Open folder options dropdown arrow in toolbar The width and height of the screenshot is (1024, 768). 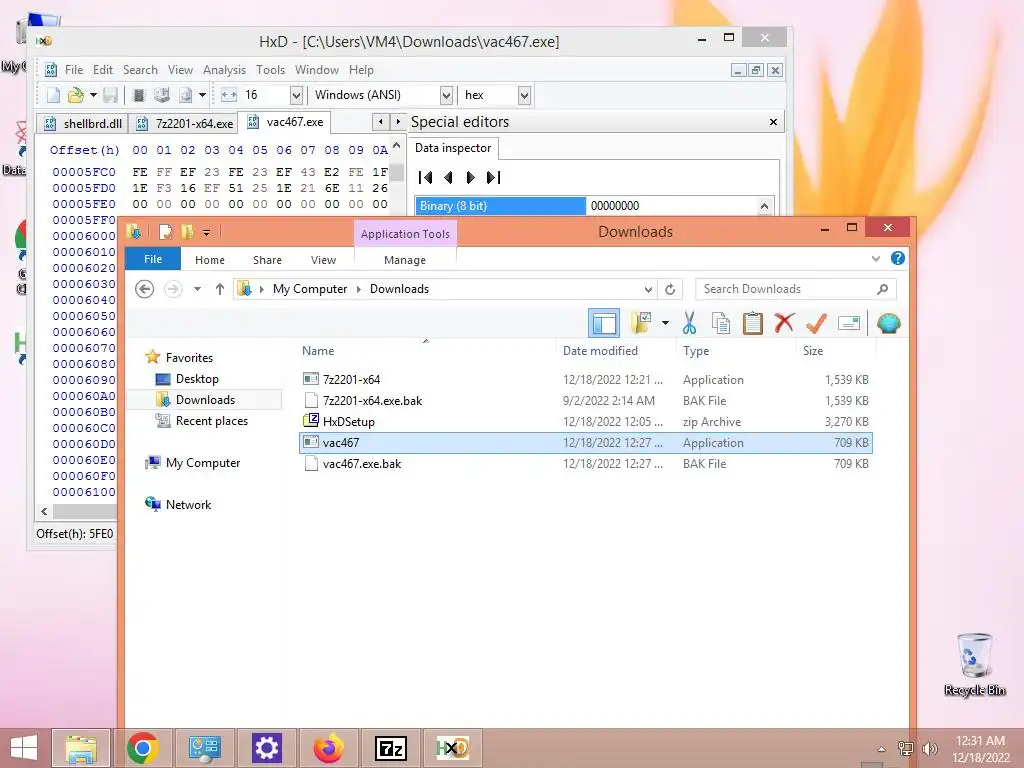coord(665,323)
